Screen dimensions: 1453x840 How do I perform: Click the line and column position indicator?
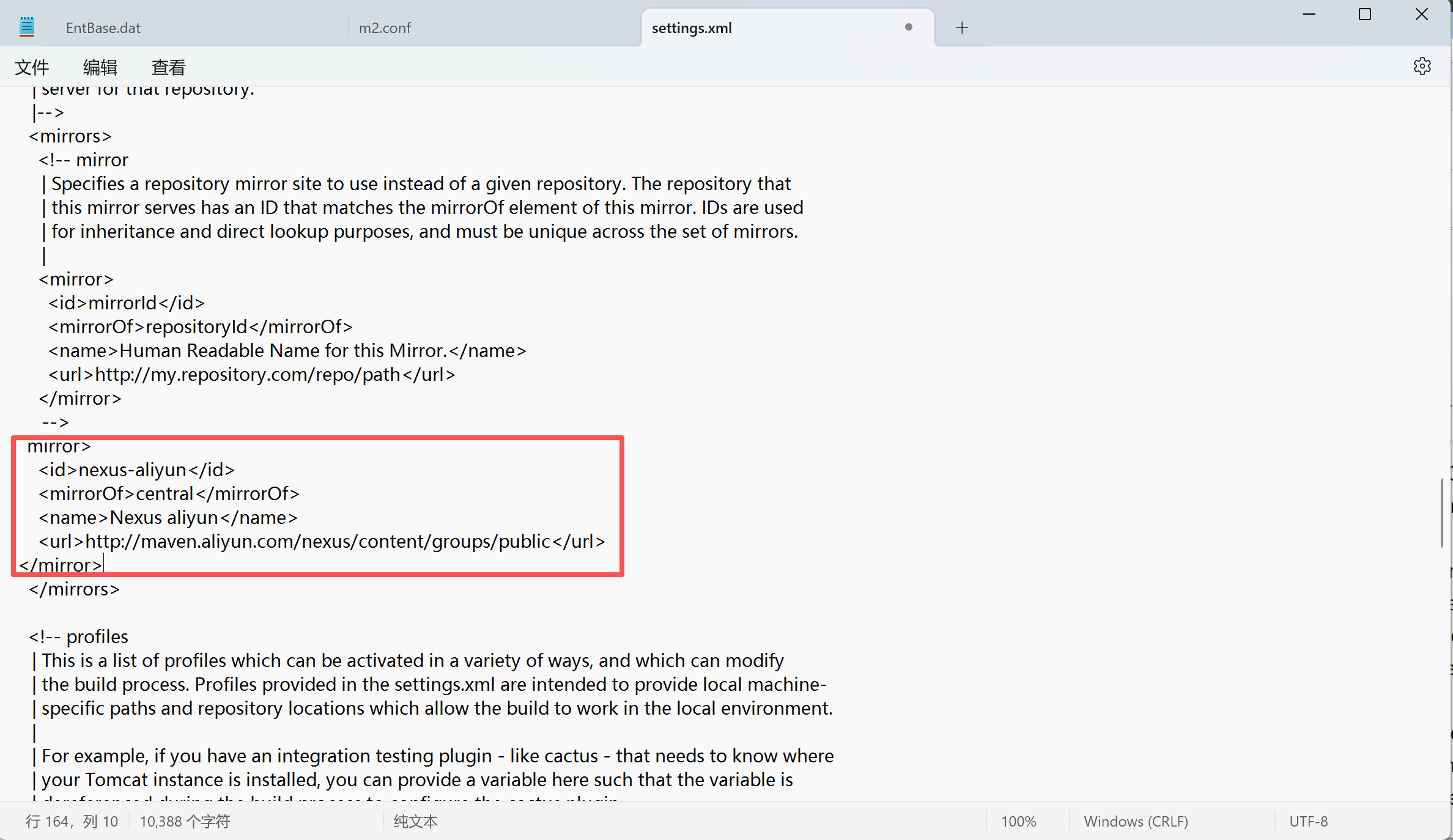click(x=72, y=821)
